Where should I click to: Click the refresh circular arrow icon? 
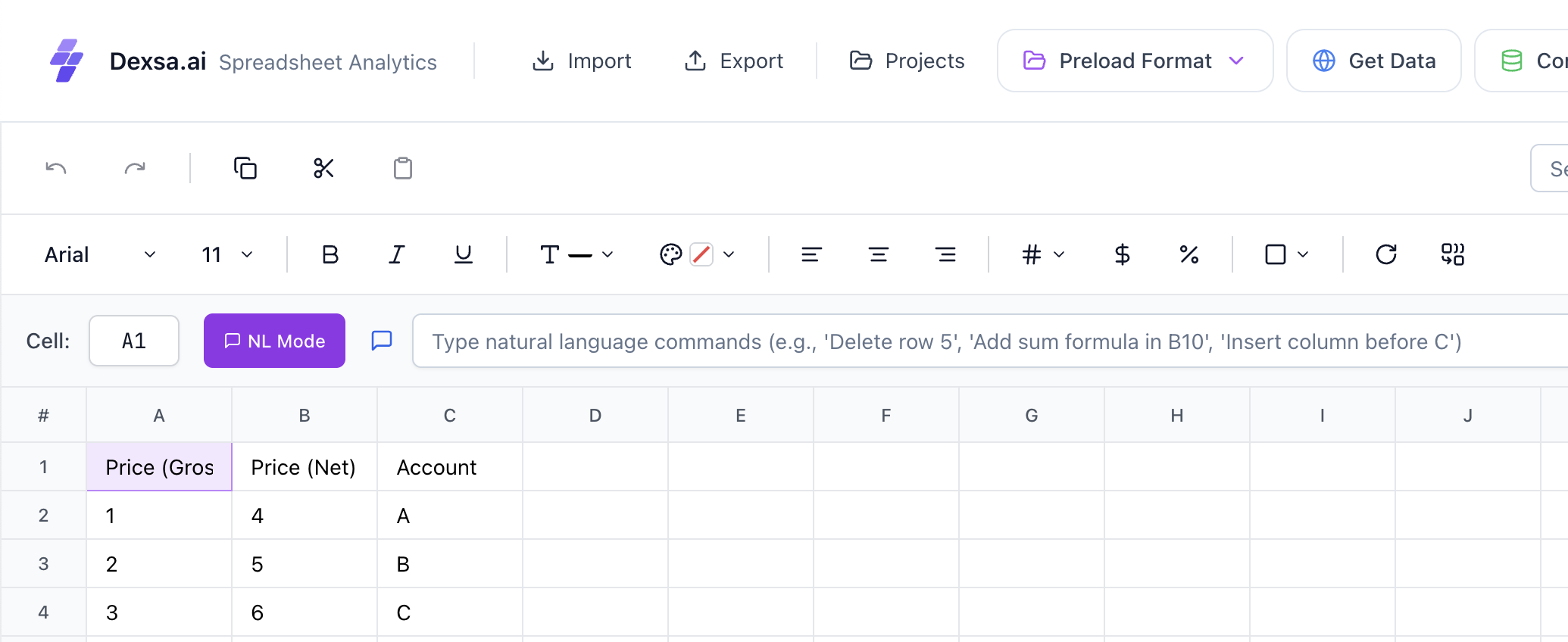[x=1386, y=254]
